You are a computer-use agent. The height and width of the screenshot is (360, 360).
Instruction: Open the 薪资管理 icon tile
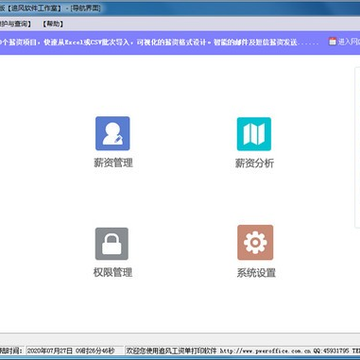tap(113, 133)
